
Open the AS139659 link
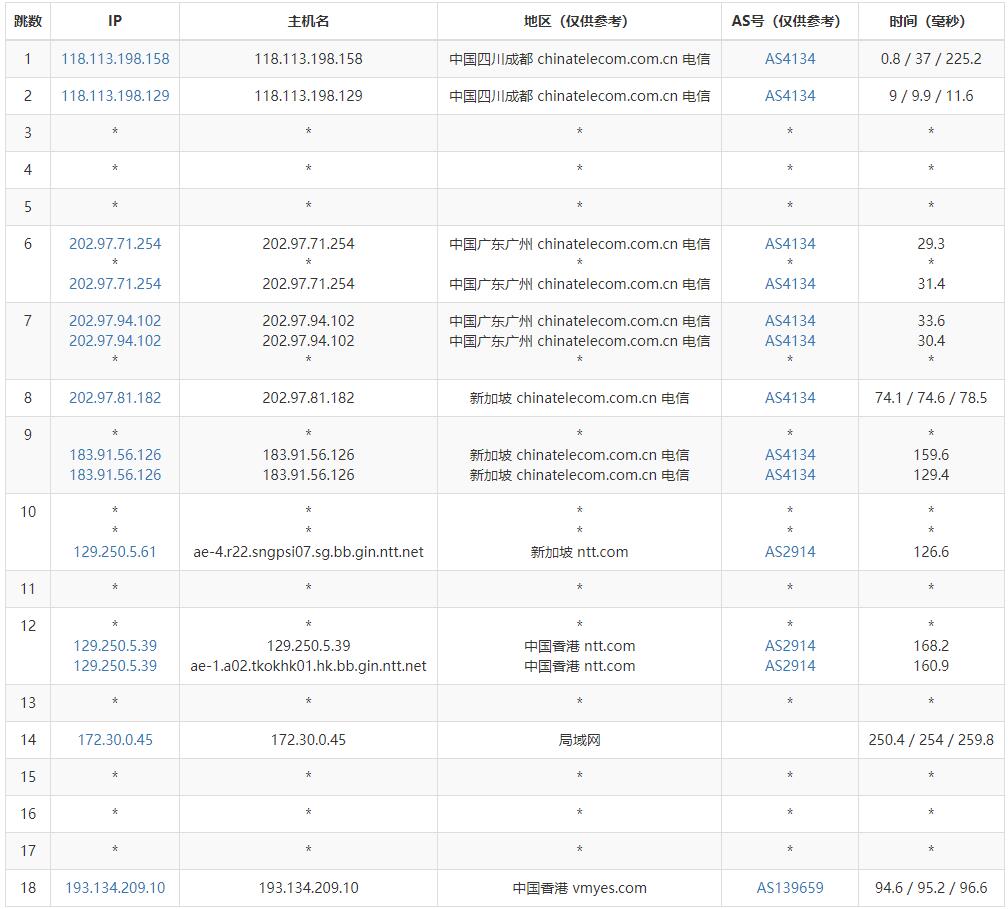[790, 888]
